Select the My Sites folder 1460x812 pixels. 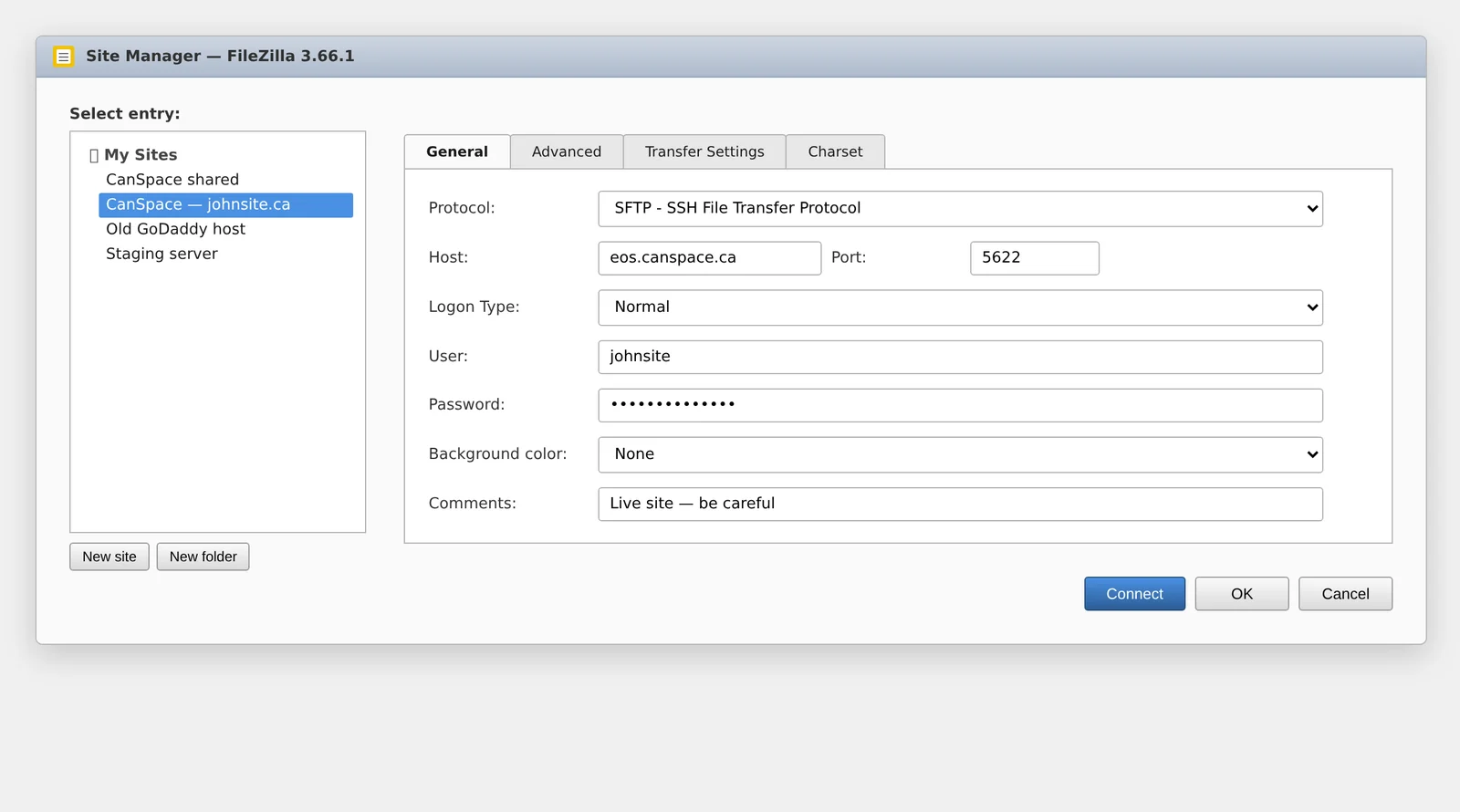pos(141,155)
